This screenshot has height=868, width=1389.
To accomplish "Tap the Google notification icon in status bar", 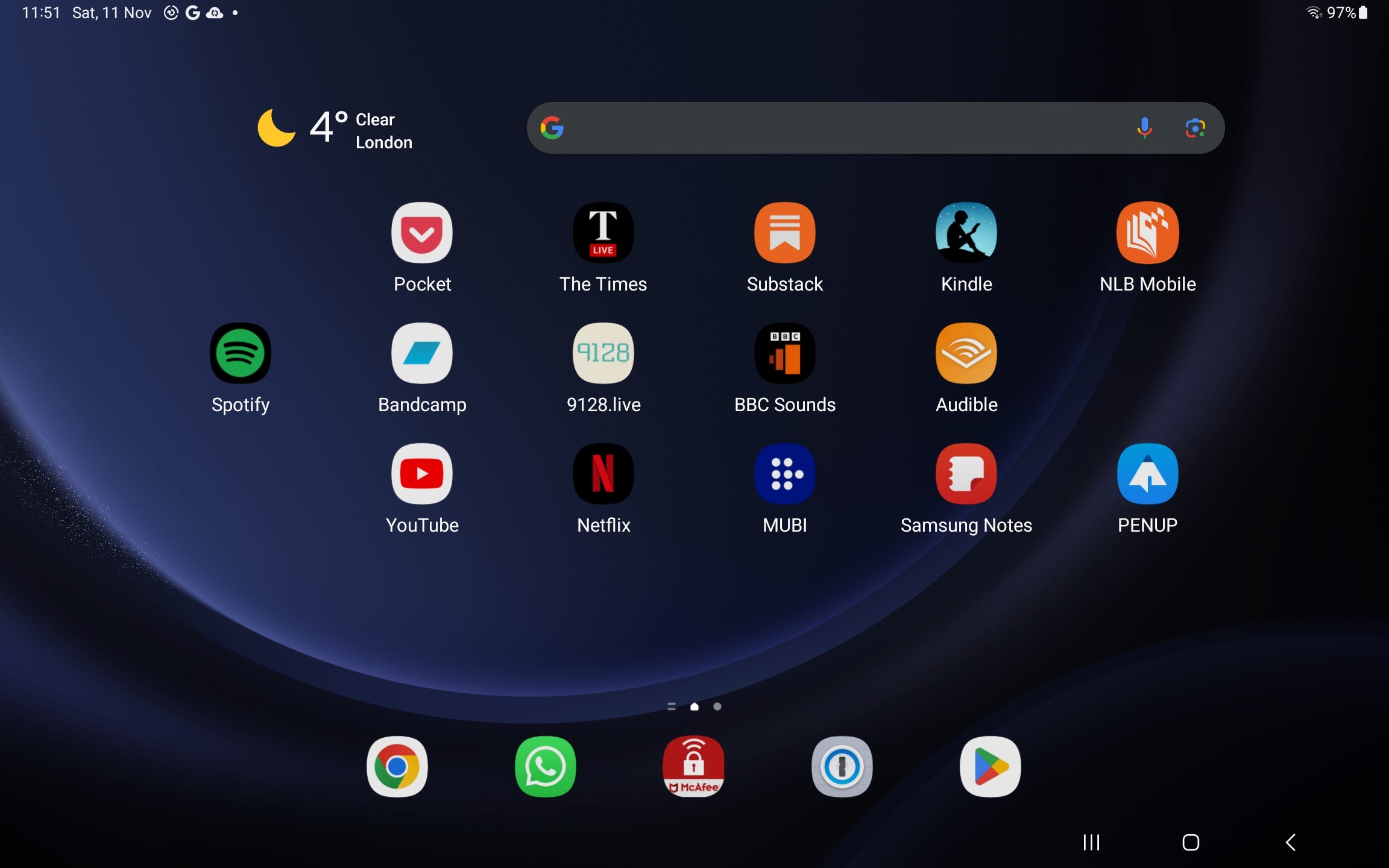I will 193,13.
